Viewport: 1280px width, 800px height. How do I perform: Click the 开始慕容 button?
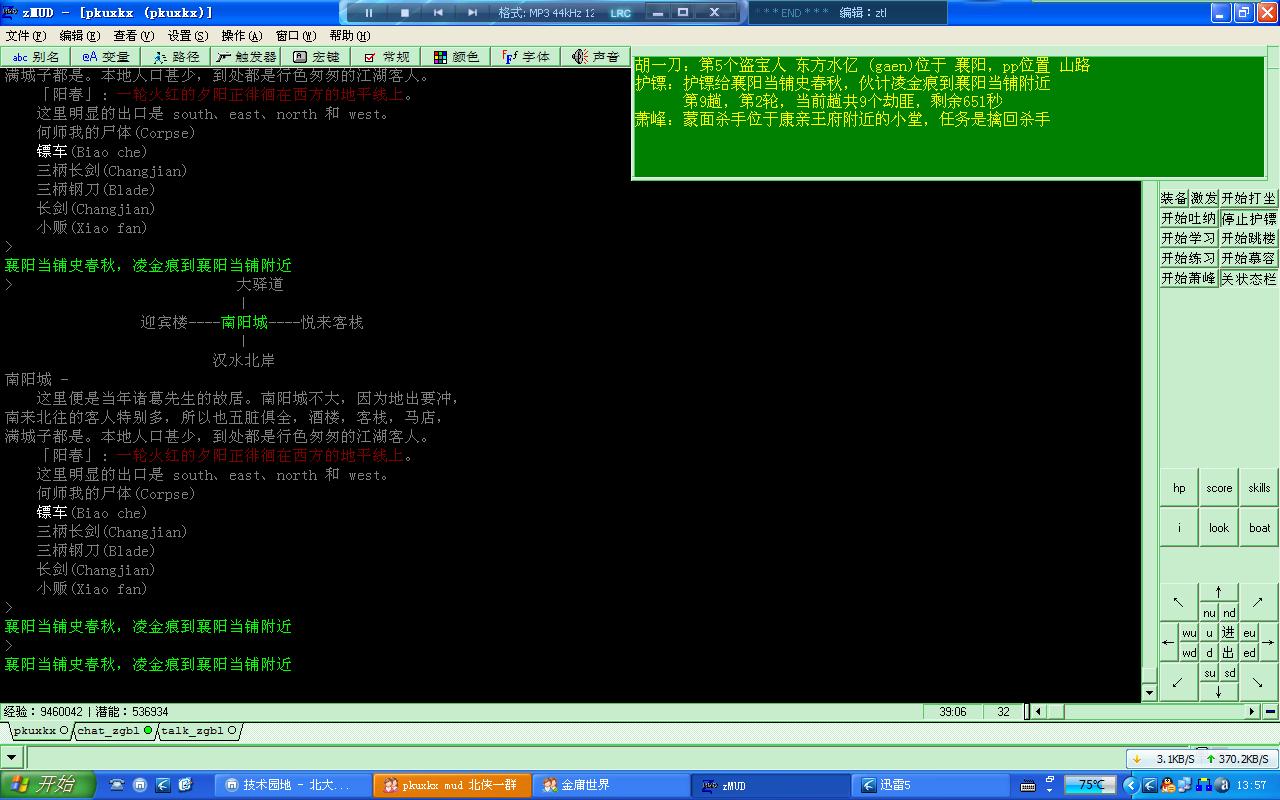tap(1249, 259)
